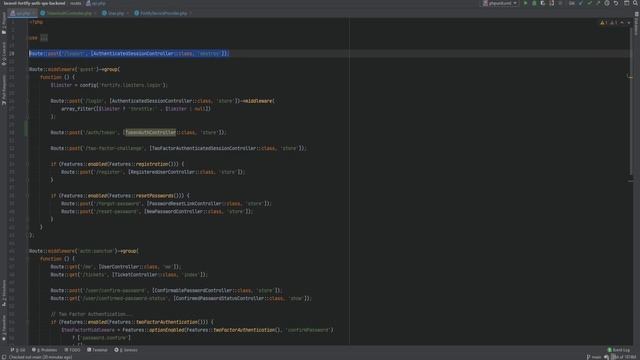Open the Database tool window on right edge
Screen dimensions: 640x360
[x=636, y=24]
